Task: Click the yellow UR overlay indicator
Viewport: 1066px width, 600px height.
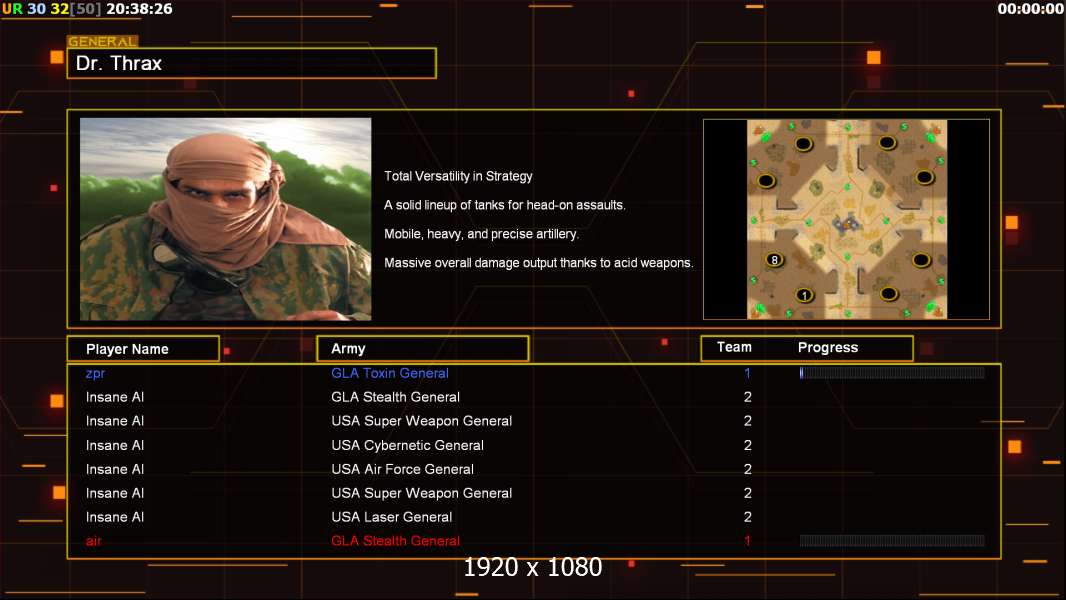Action: pos(12,9)
